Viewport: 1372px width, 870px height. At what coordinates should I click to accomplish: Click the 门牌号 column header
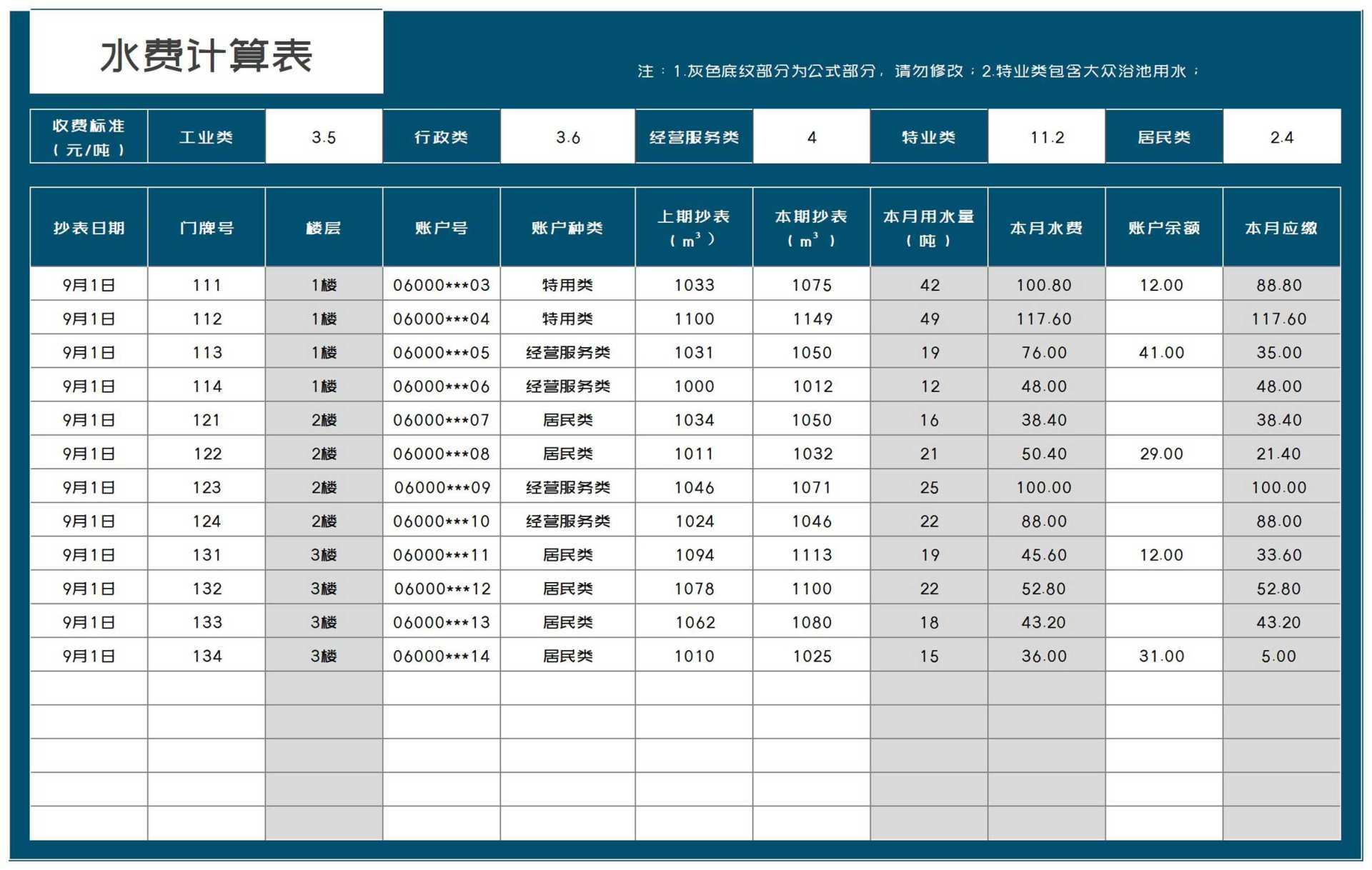point(206,227)
